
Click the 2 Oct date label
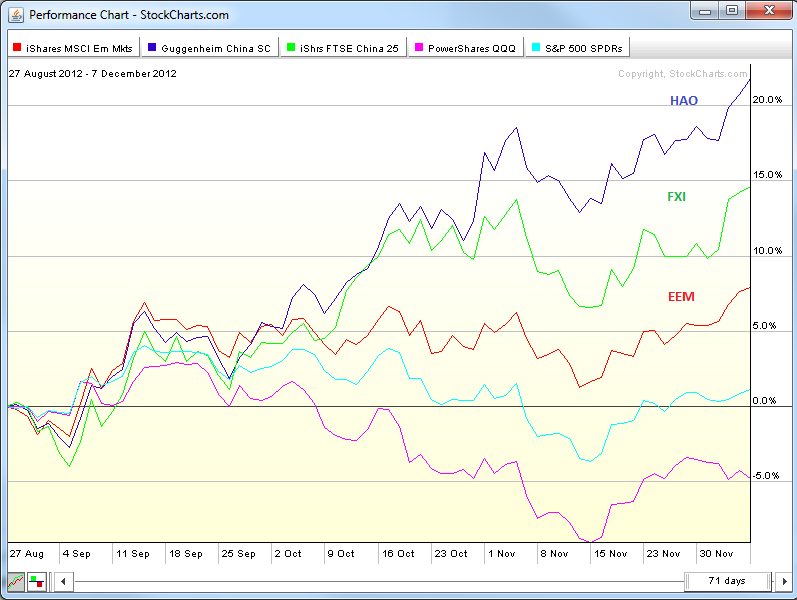[288, 554]
